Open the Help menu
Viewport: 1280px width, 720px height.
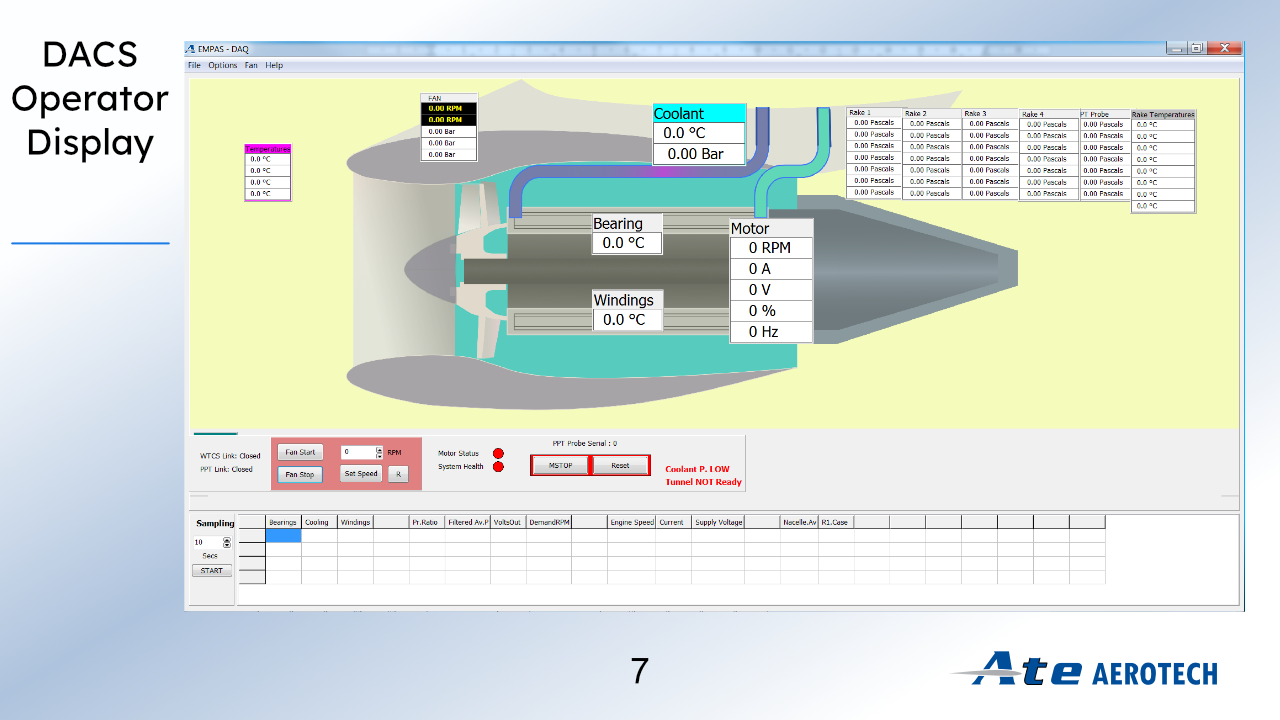273,65
